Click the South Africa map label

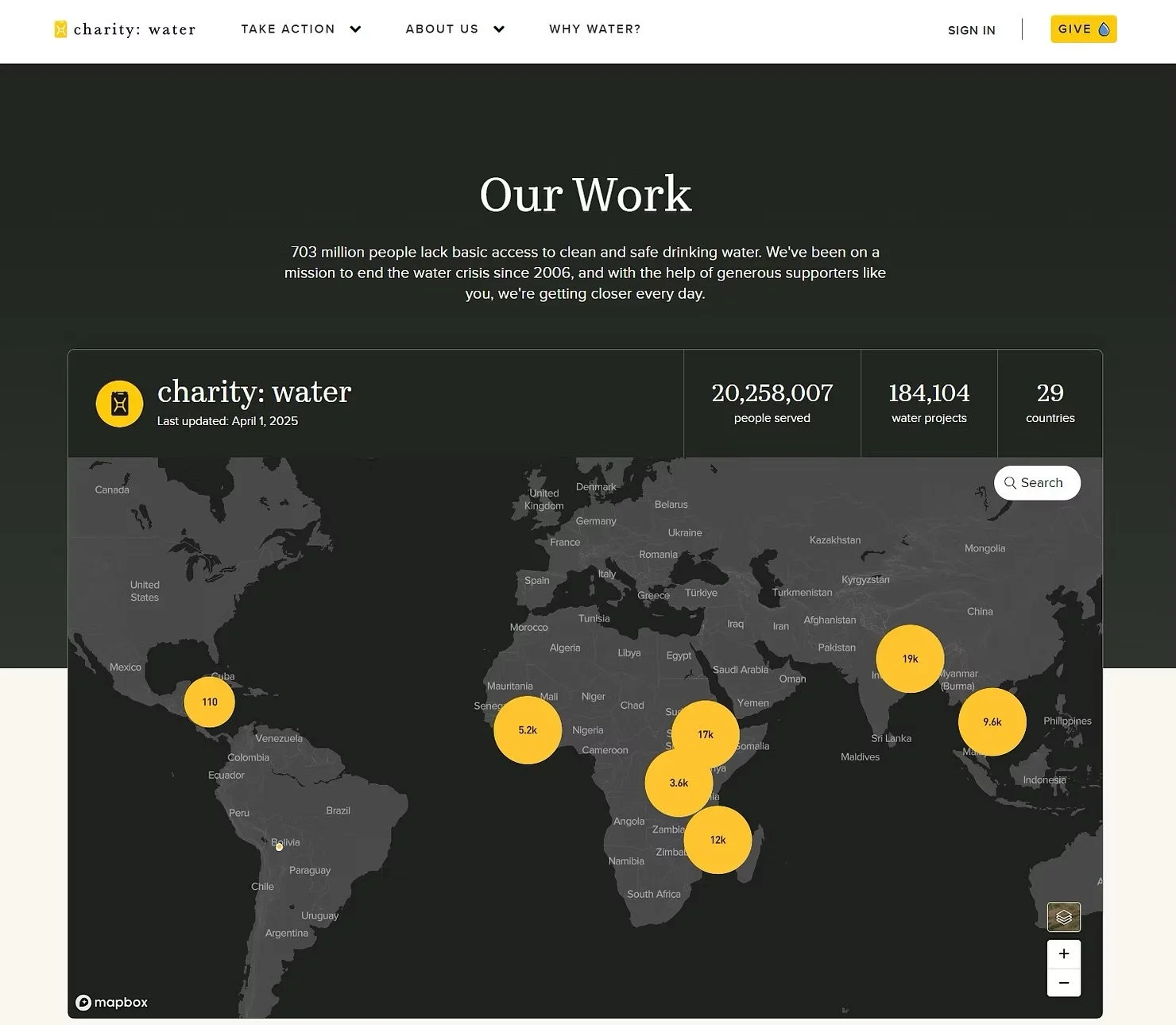pos(654,894)
